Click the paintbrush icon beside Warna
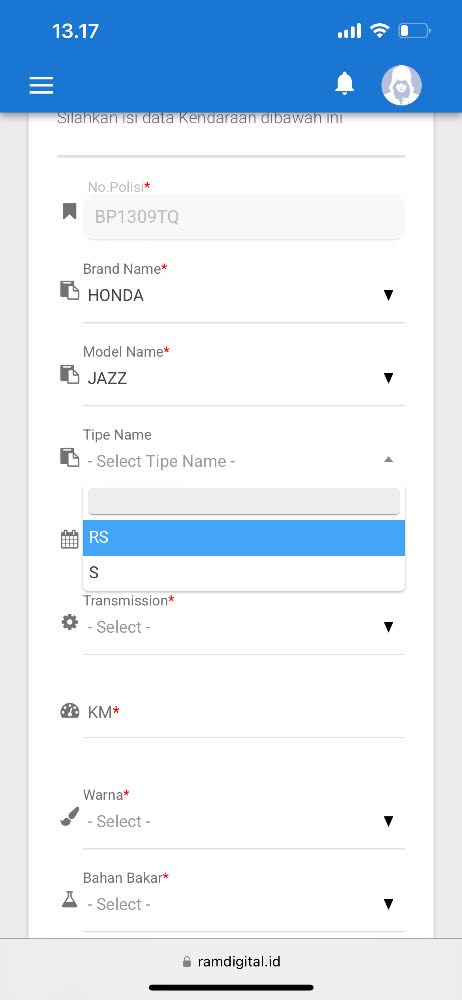This screenshot has height=1000, width=462. (x=70, y=817)
